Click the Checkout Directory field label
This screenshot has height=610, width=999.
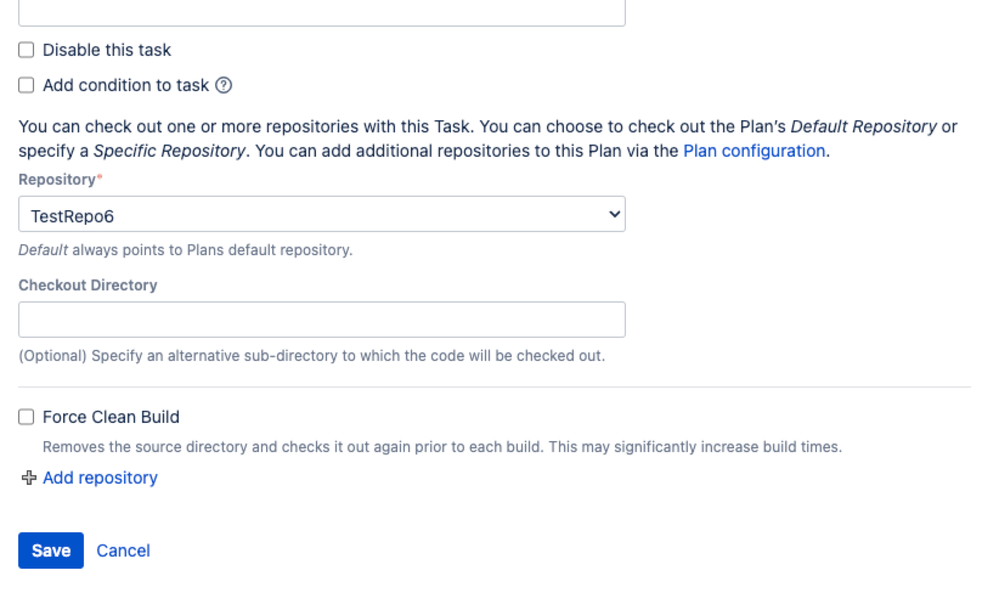tap(88, 285)
